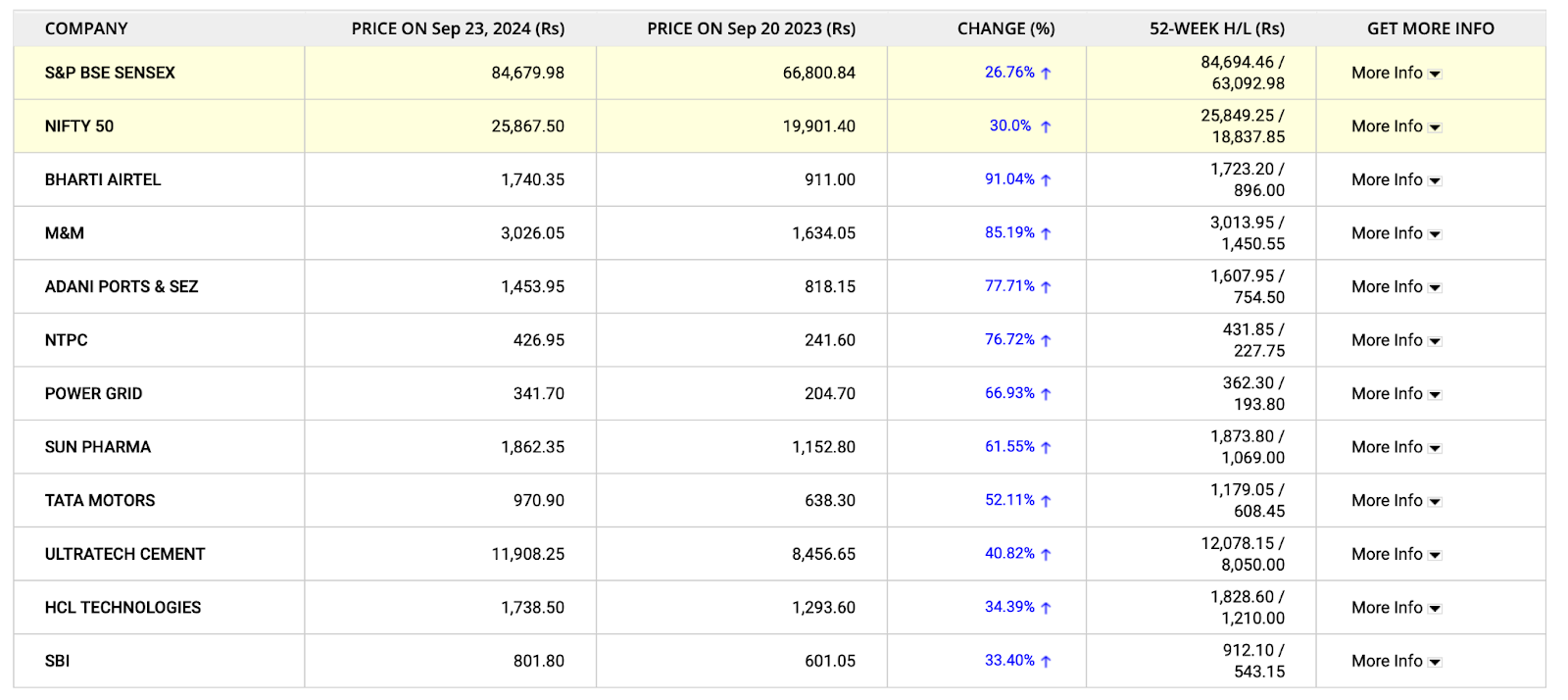Open the ADANI PORTS & SEZ link
1568x700 pixels.
tap(122, 286)
